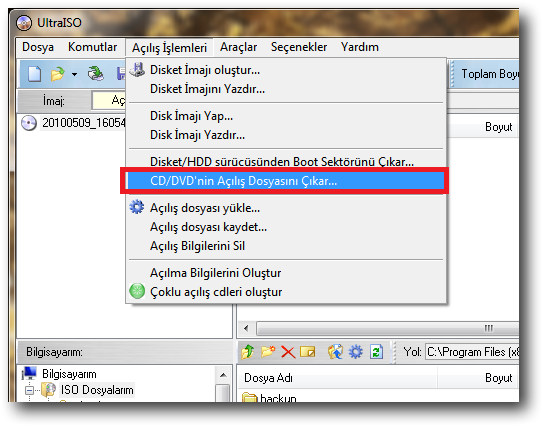
Task: Click the refresh icon in local toolbar
Action: click(x=376, y=352)
